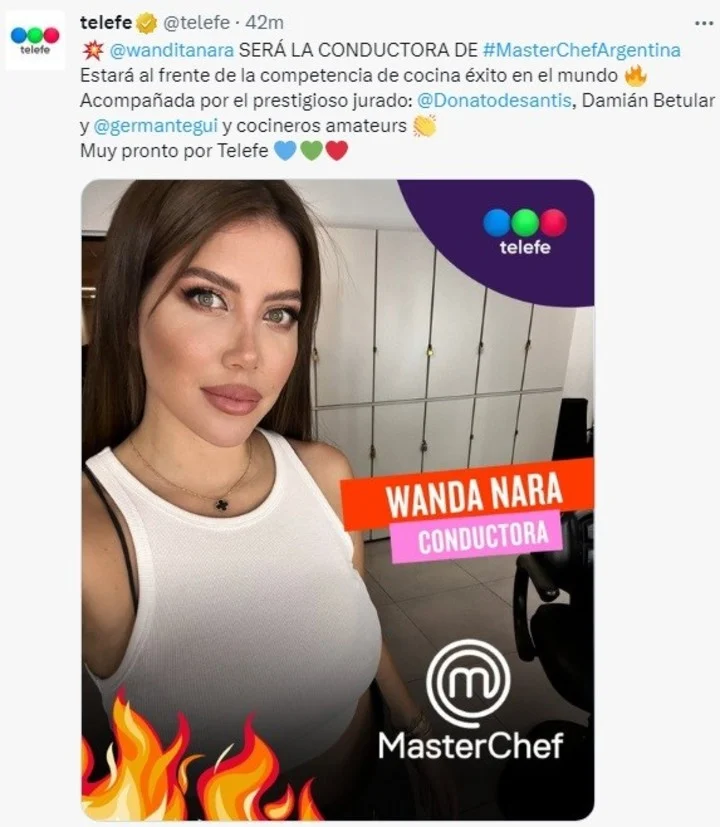Click the gold verified badge
Screen dimensions: 720x827
[147, 23]
